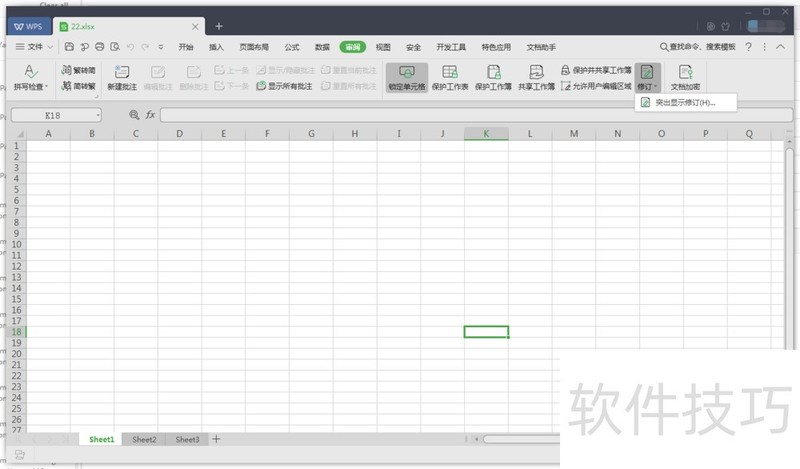Switch to the 安全 tab
The image size is (800, 469).
point(413,47)
